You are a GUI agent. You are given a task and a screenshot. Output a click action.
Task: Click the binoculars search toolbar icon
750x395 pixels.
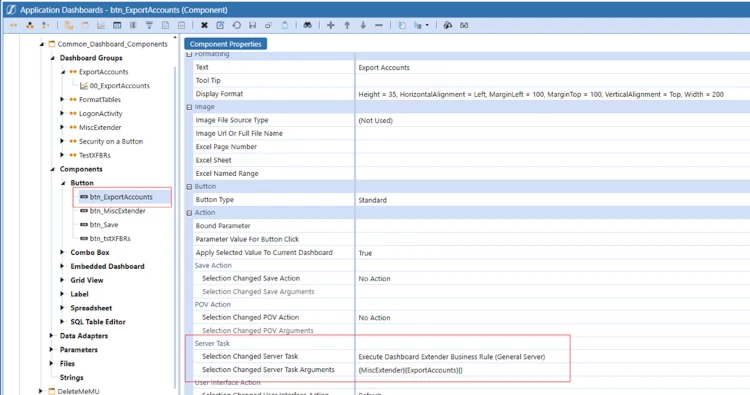(x=308, y=25)
